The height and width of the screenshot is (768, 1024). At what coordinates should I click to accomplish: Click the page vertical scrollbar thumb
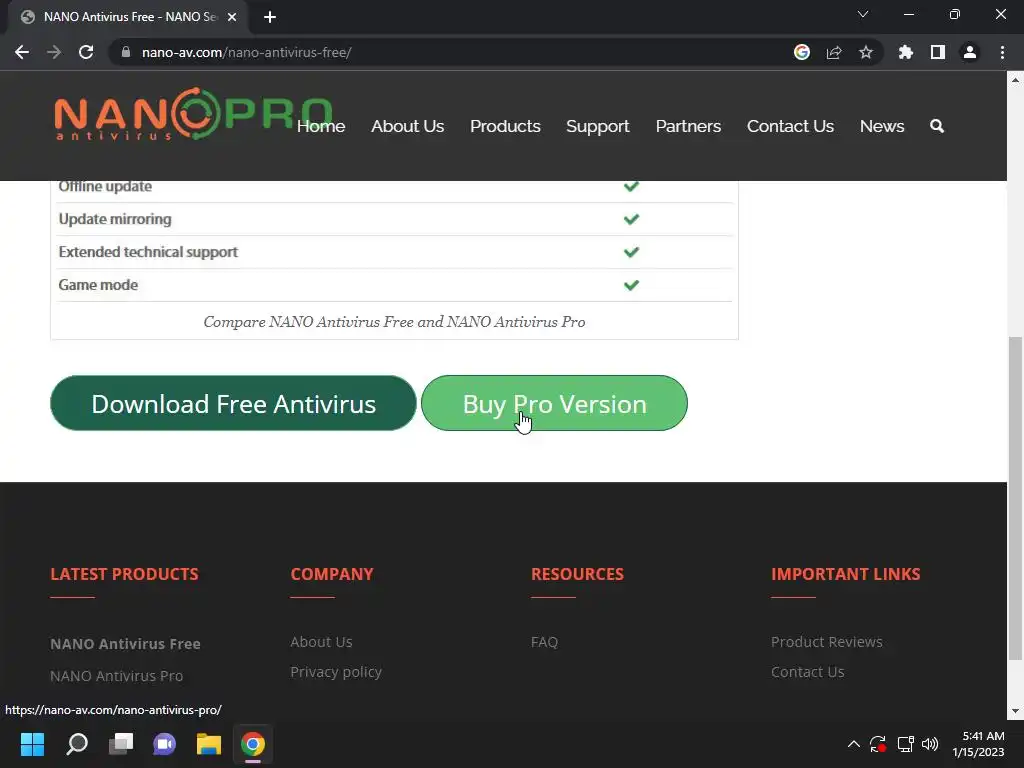click(1015, 498)
